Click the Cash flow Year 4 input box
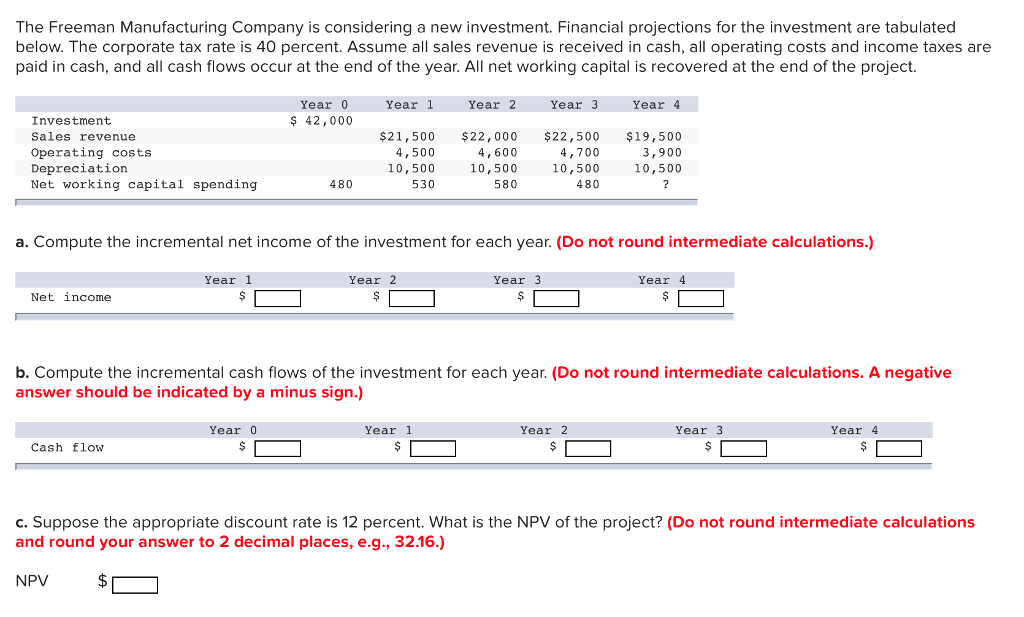This screenshot has height=617, width=1024. tap(898, 447)
